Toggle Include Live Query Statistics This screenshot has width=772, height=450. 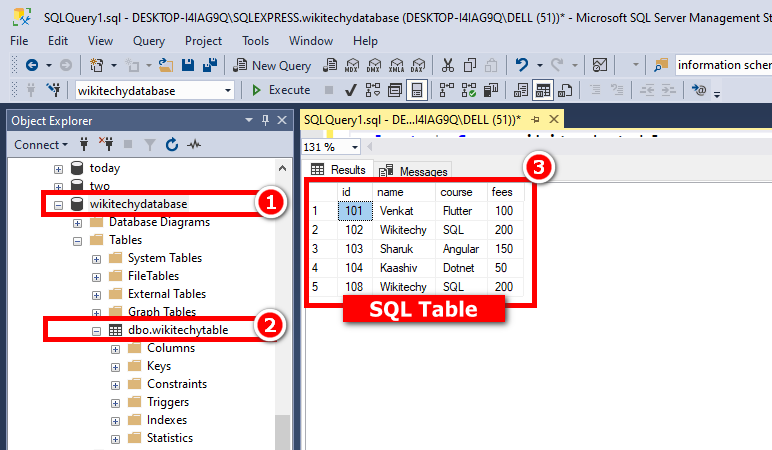point(469,90)
